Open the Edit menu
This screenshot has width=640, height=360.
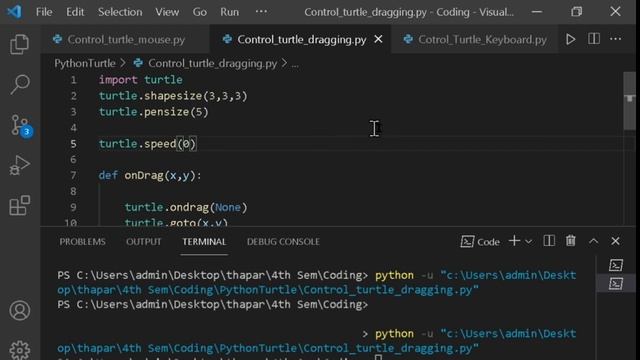[x=75, y=12]
